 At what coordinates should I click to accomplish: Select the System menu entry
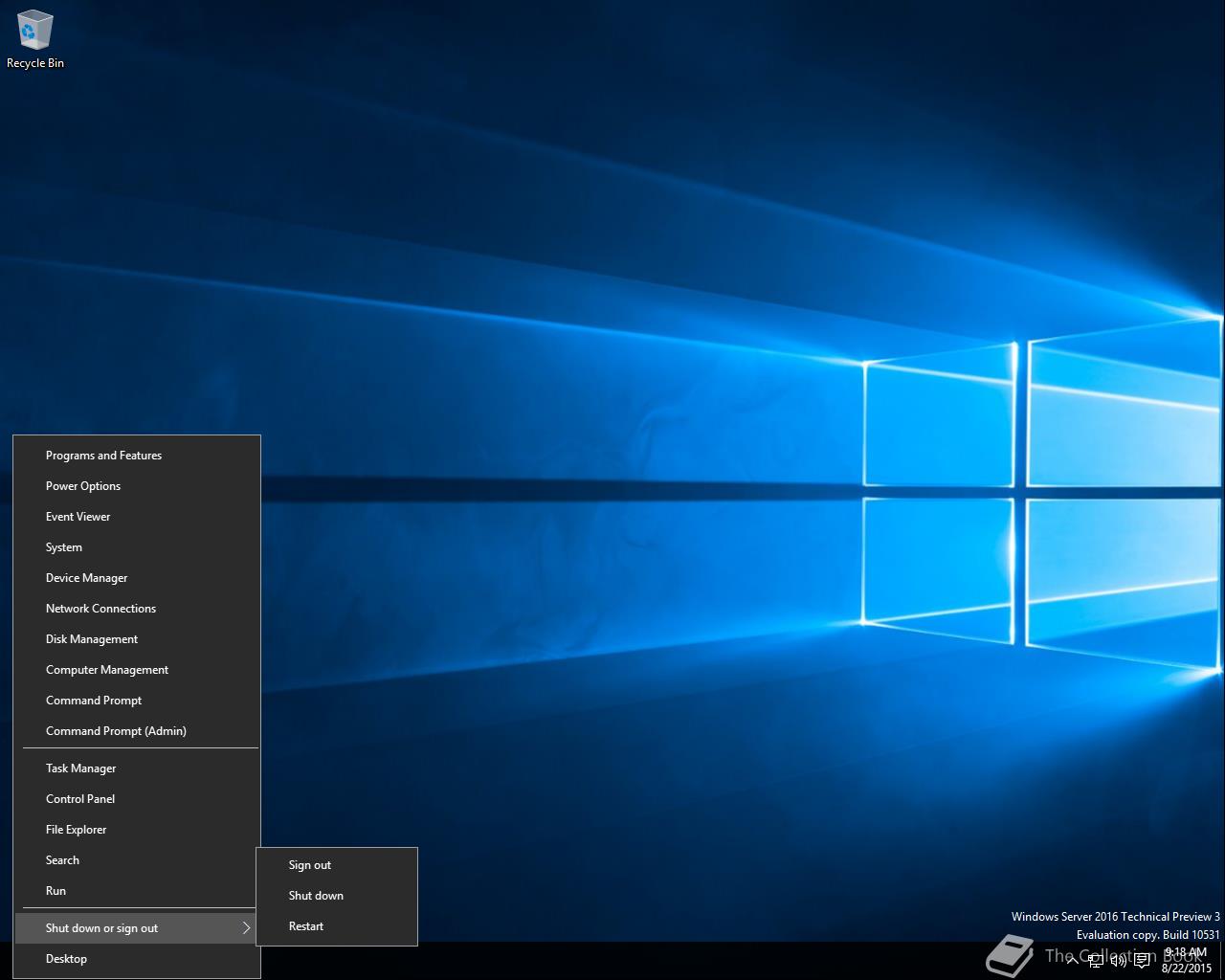pyautogui.click(x=136, y=547)
